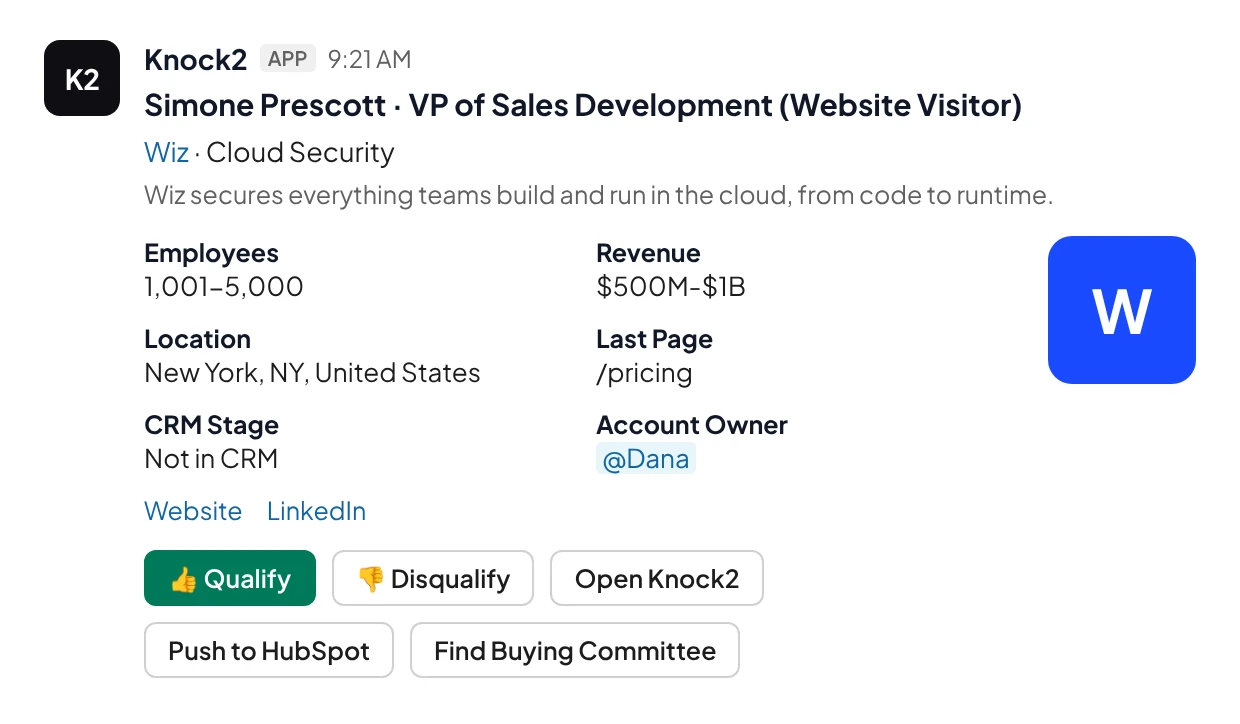Click the green Qualify button
Screen dimensions: 1240x724
pos(230,578)
